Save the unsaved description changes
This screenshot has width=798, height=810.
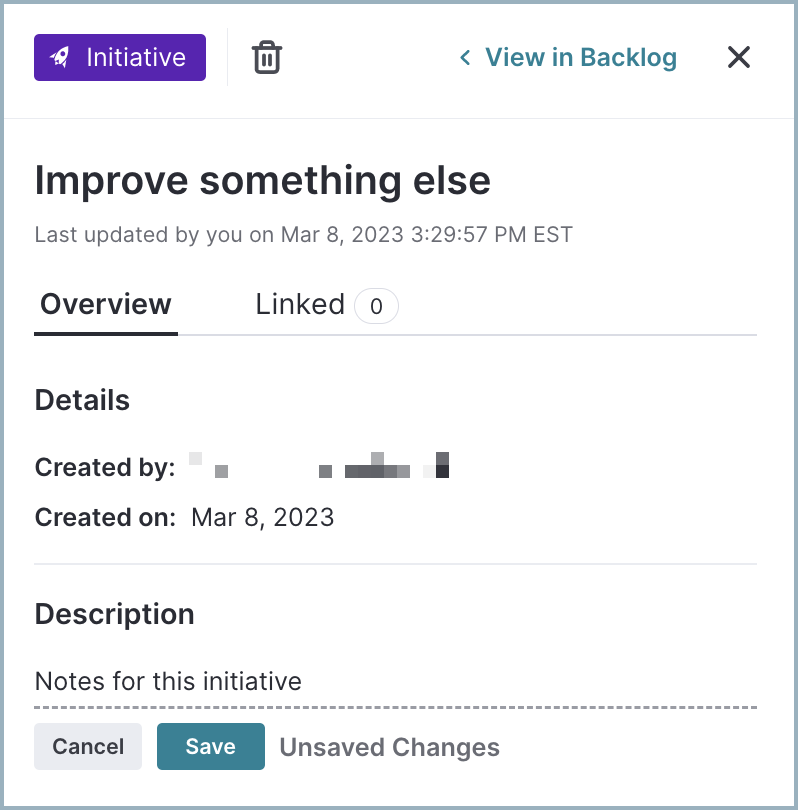point(211,746)
